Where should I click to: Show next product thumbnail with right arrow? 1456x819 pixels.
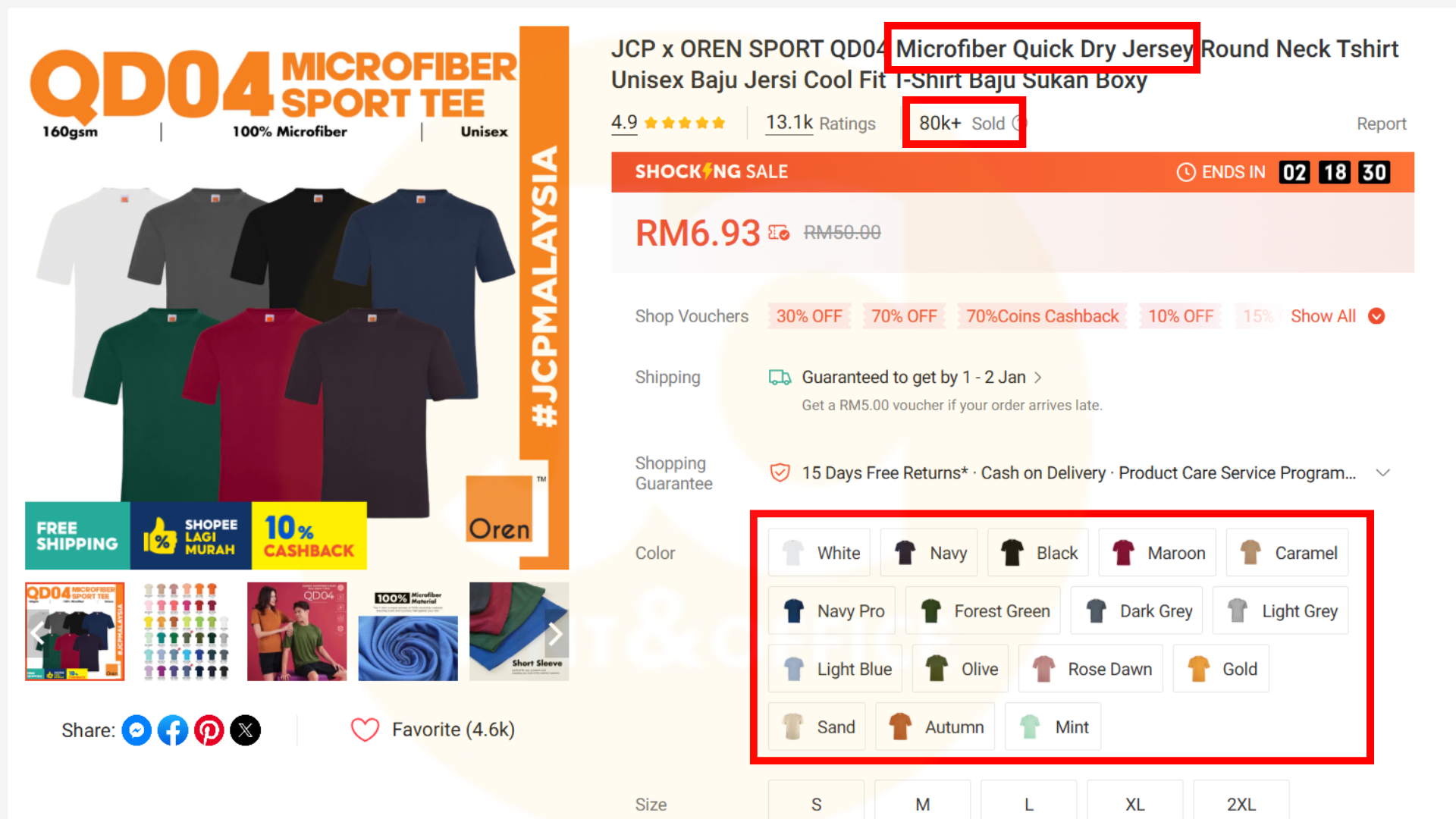pyautogui.click(x=555, y=633)
